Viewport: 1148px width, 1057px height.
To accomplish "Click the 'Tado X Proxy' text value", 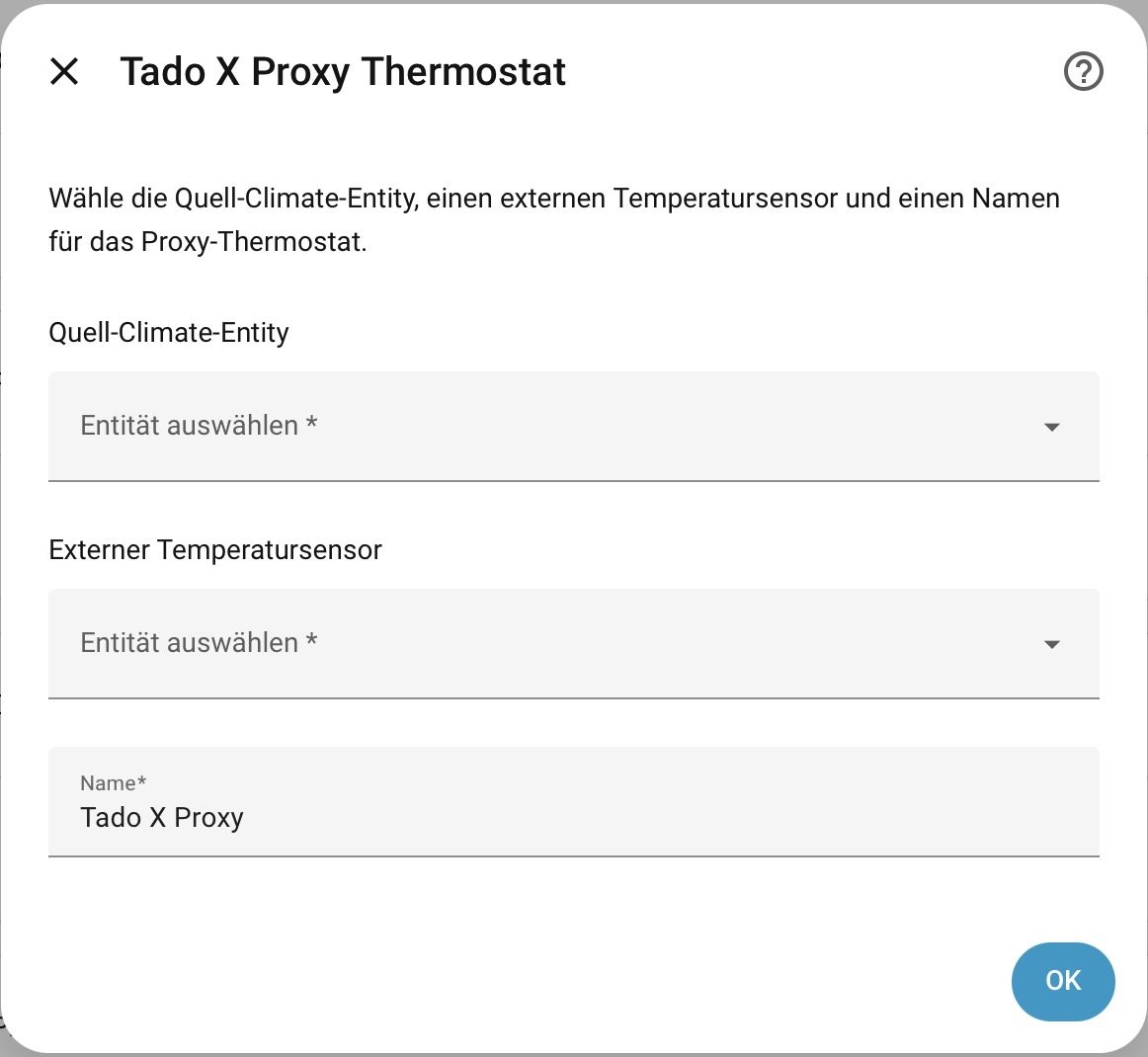I will click(162, 818).
